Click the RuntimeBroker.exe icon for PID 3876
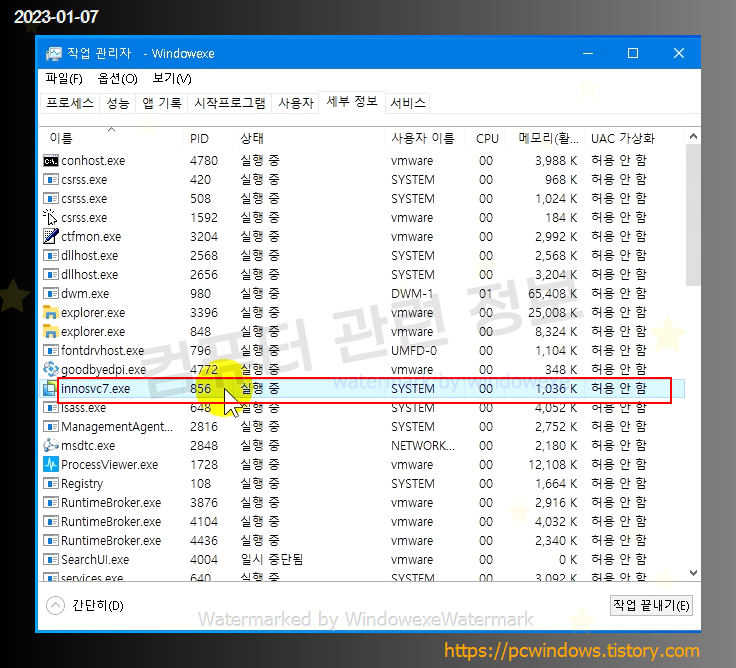Image resolution: width=736 pixels, height=668 pixels. pos(51,503)
